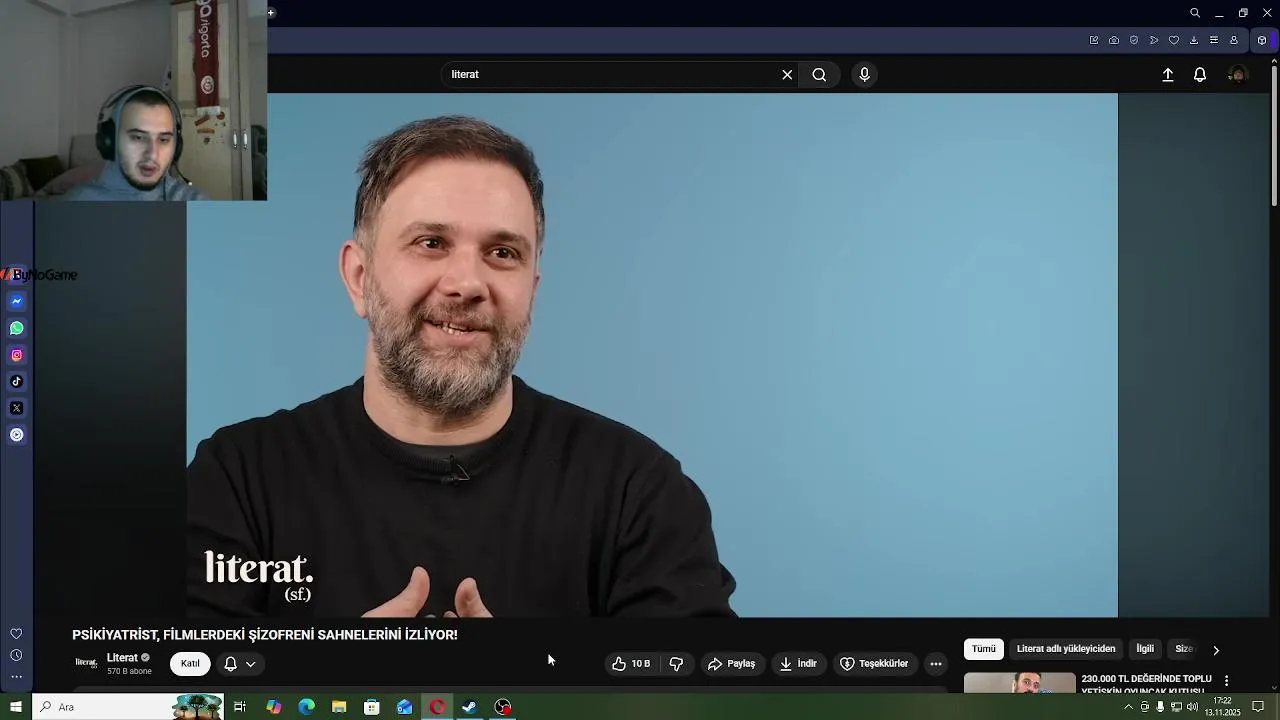The width and height of the screenshot is (1280, 720).
Task: Open the video upload arrow icon
Action: click(x=1167, y=75)
